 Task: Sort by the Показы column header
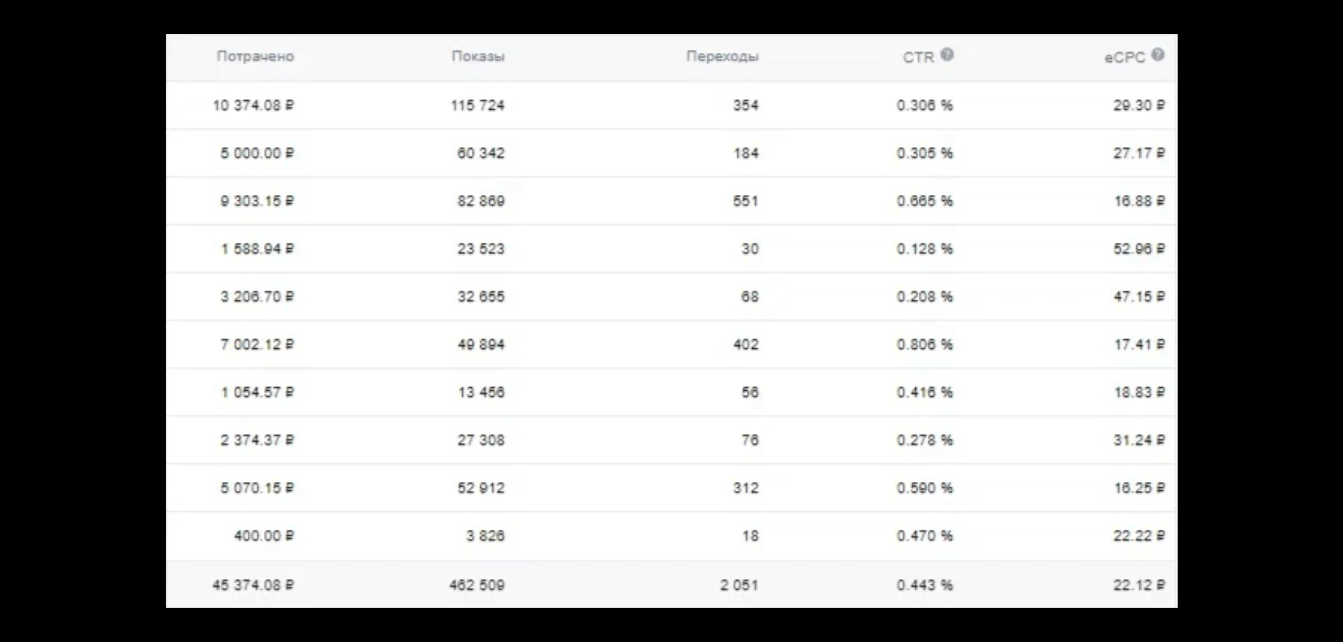478,57
